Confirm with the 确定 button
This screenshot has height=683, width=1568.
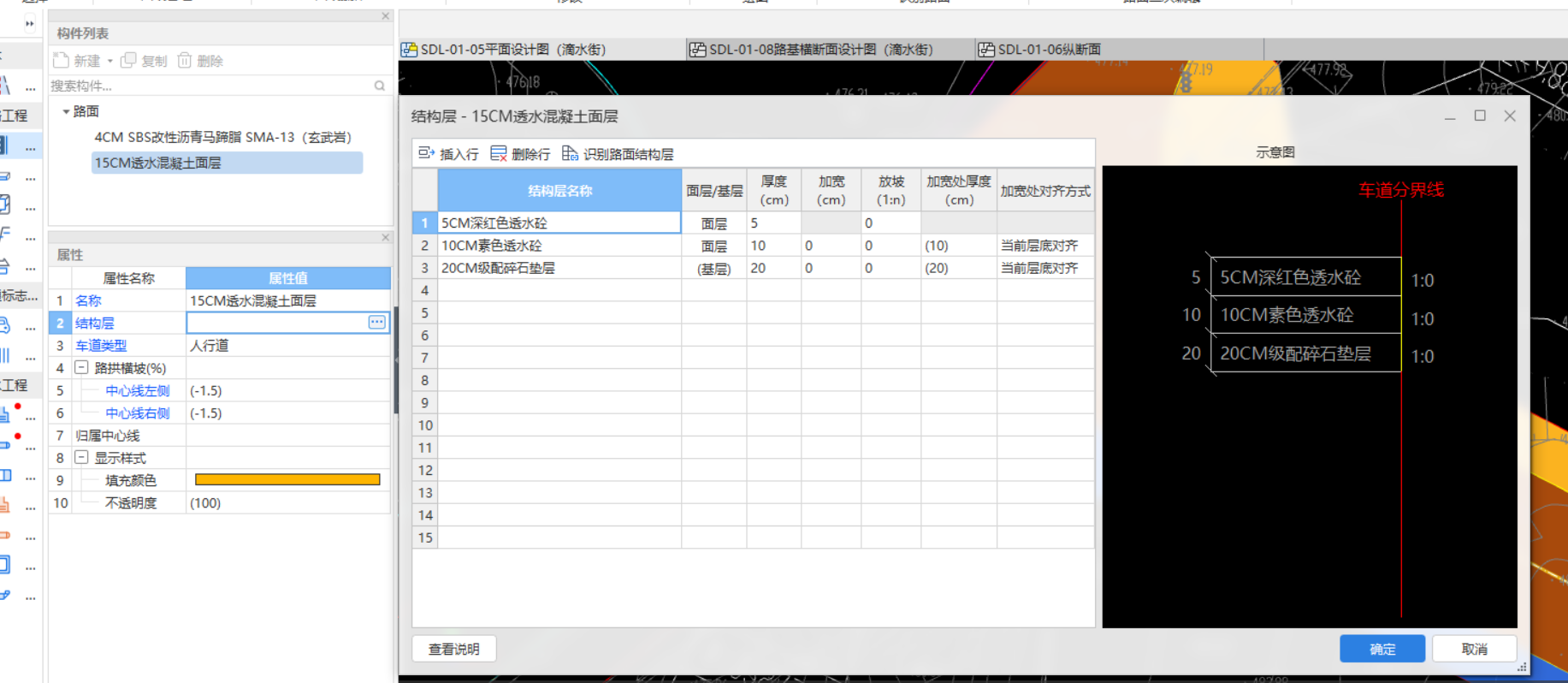click(1382, 649)
